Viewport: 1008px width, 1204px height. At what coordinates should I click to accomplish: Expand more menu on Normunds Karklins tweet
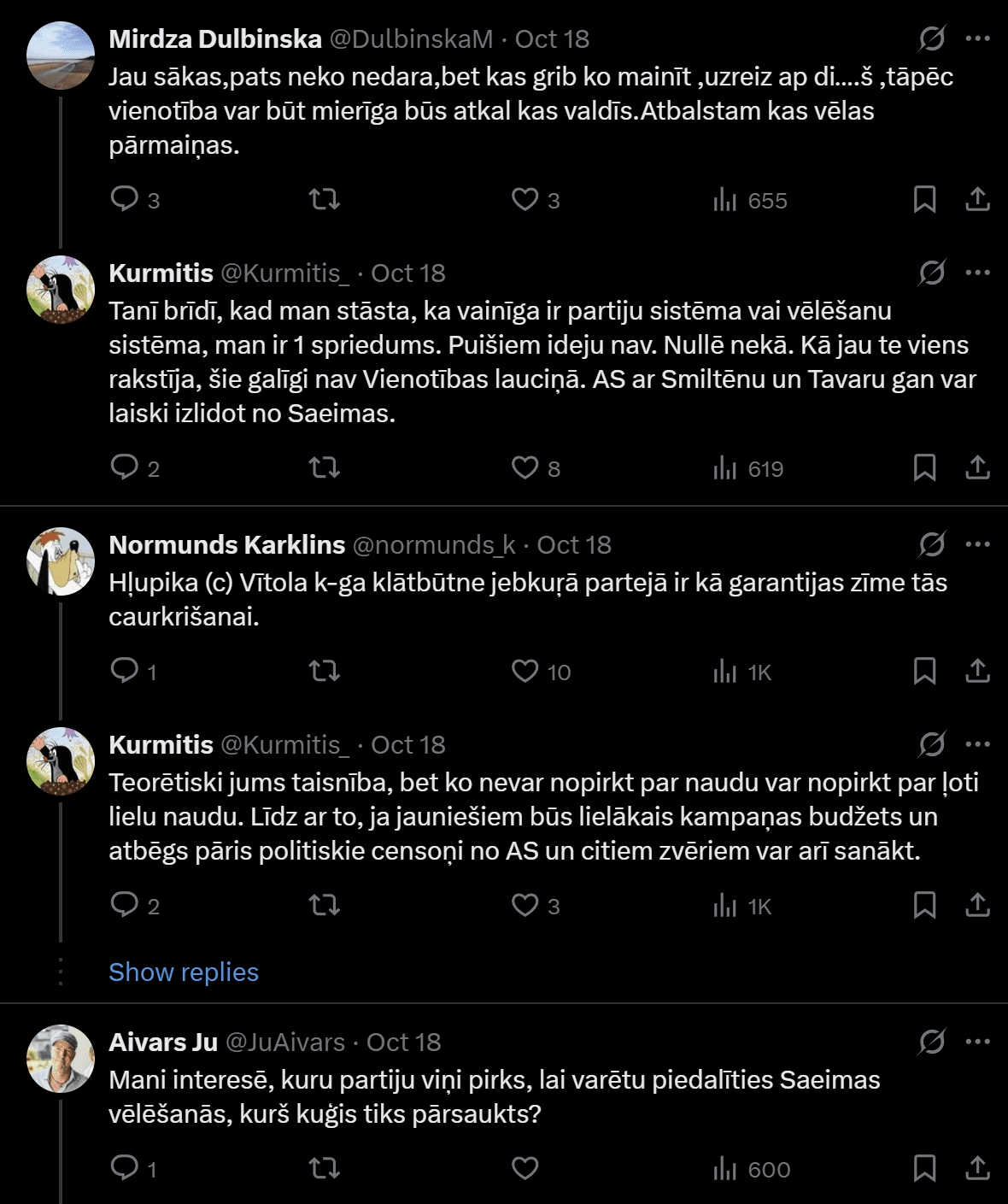[x=977, y=544]
